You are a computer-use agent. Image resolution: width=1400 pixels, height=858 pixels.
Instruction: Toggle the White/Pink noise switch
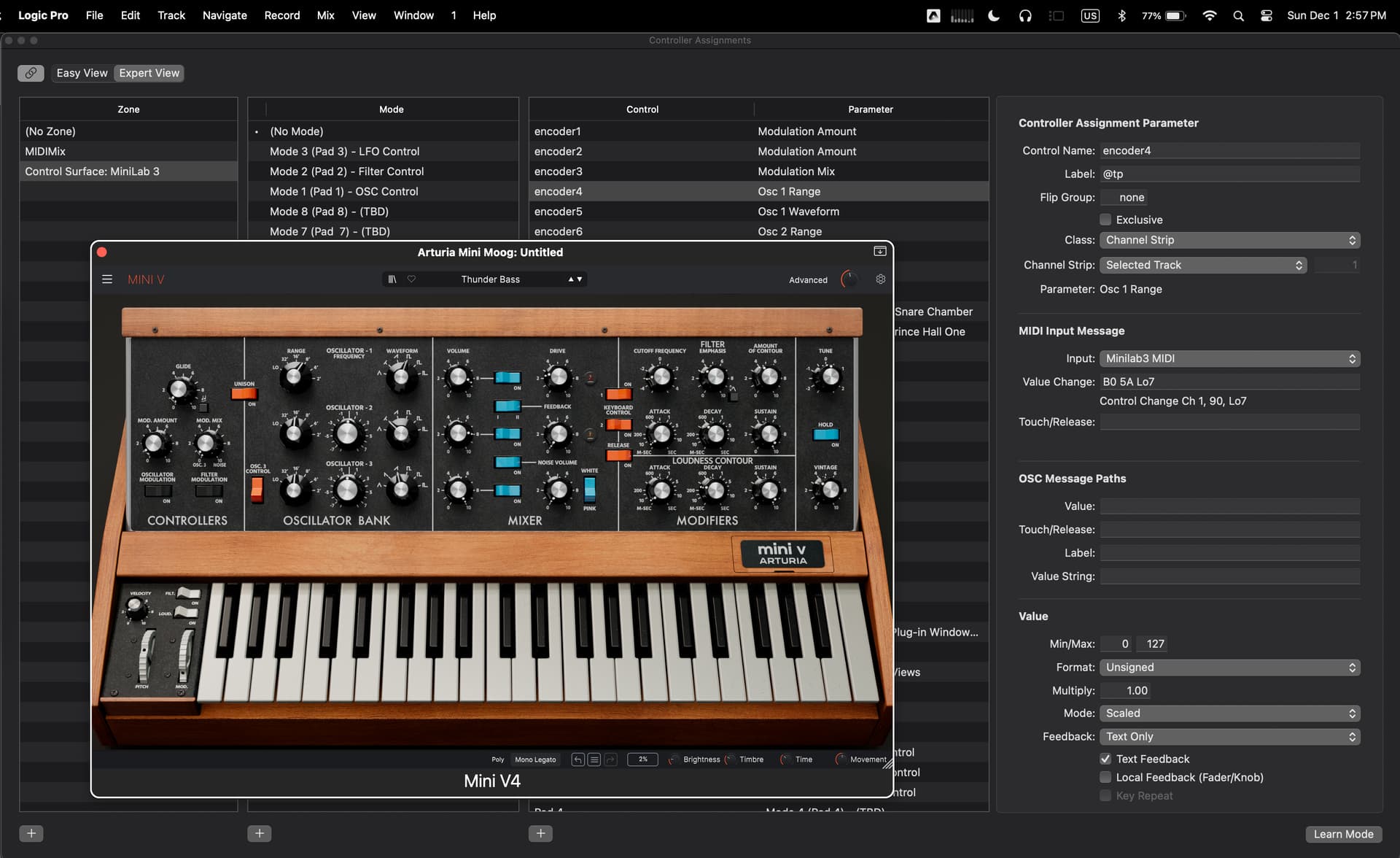589,489
